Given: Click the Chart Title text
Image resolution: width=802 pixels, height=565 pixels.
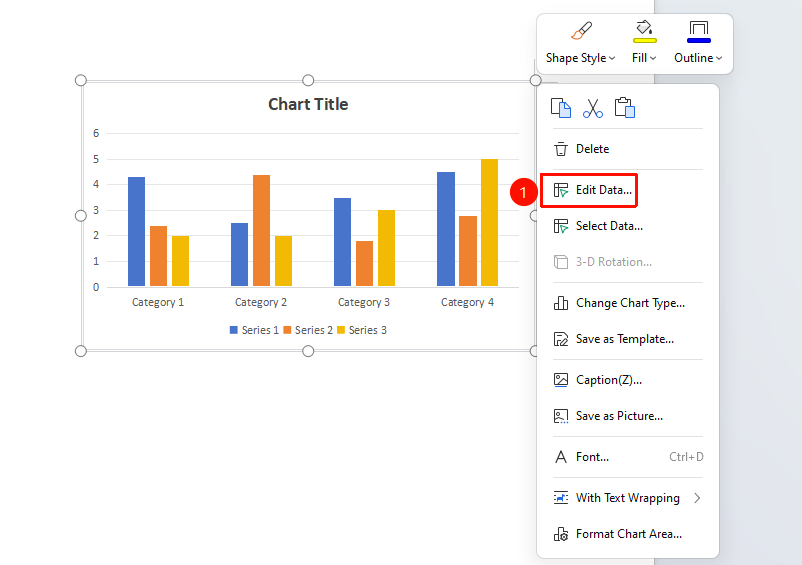Looking at the screenshot, I should pyautogui.click(x=308, y=104).
